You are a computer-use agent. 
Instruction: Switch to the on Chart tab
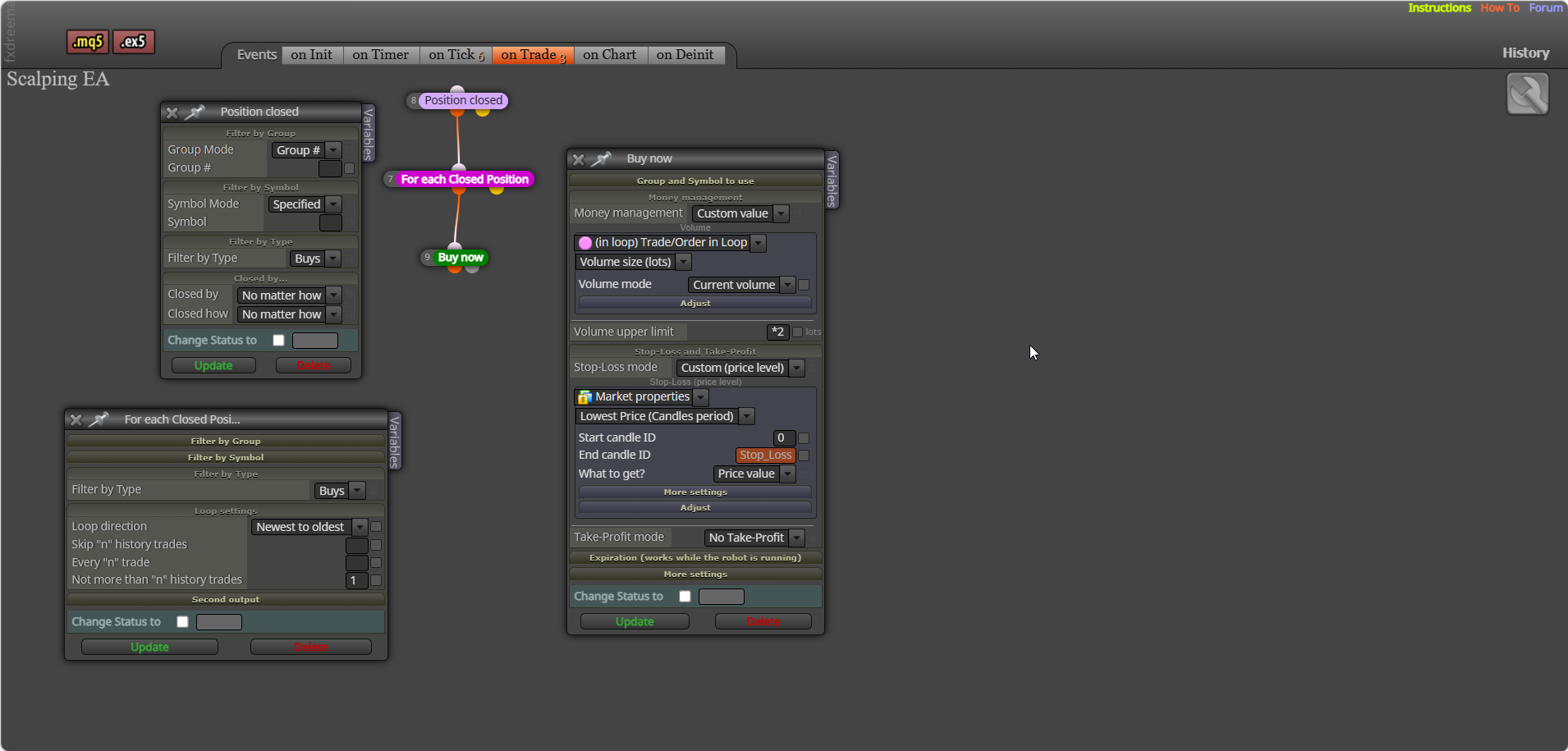tap(610, 55)
